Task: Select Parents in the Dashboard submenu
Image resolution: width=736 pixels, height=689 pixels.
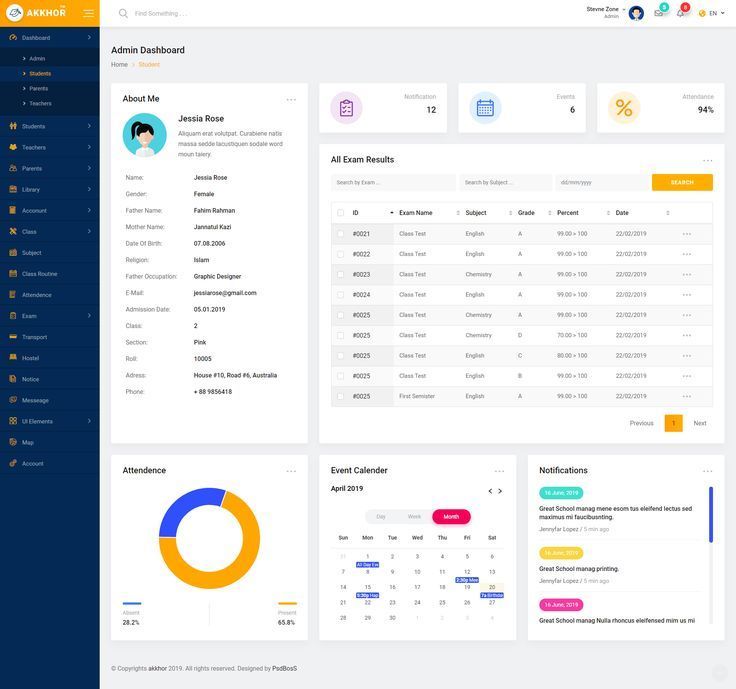Action: coord(38,88)
